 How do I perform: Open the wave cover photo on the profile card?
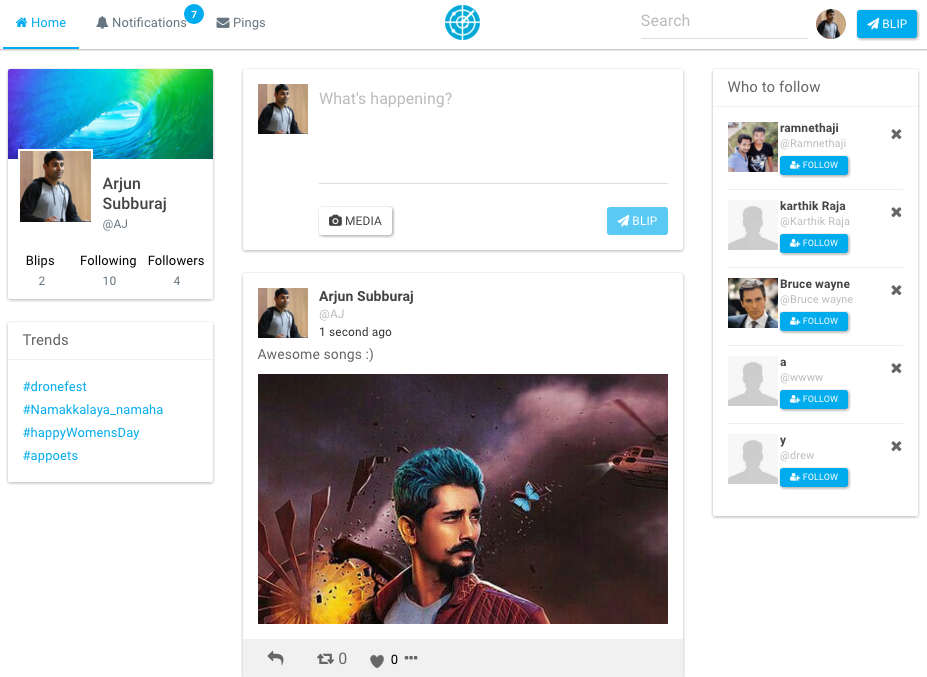pyautogui.click(x=111, y=114)
